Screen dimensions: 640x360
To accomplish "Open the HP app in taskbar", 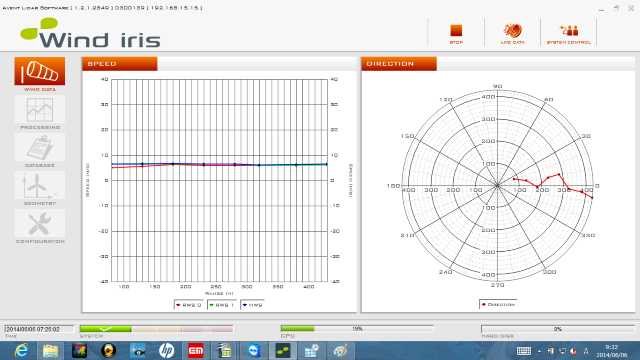I will tap(166, 351).
